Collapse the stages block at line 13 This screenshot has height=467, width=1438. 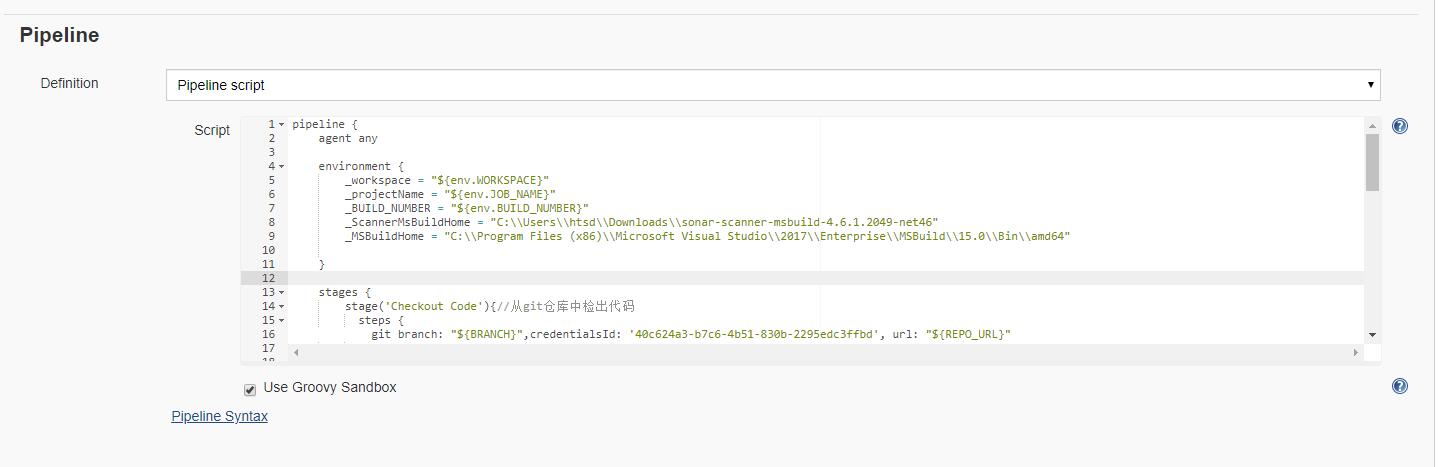282,293
